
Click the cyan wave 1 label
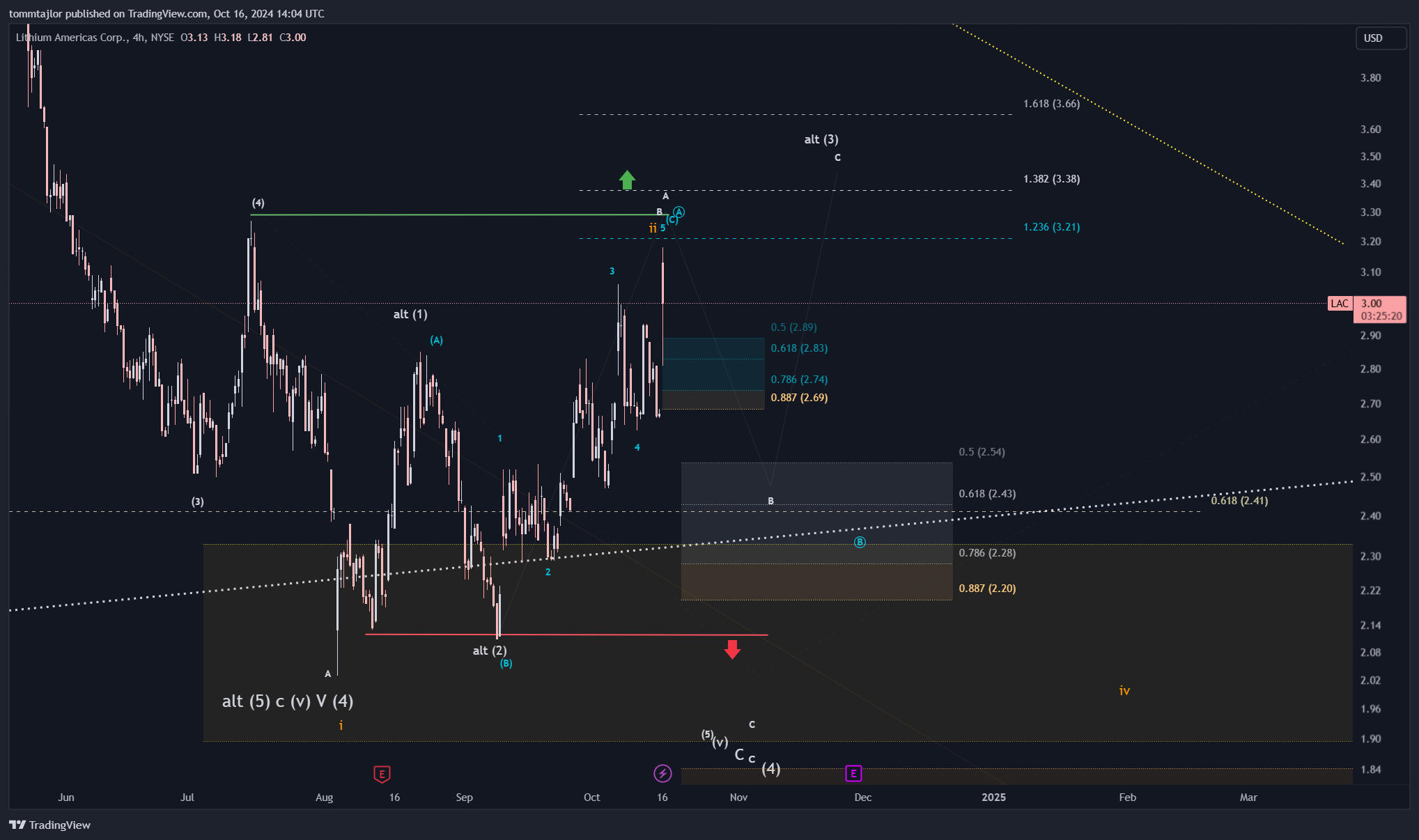[x=499, y=438]
